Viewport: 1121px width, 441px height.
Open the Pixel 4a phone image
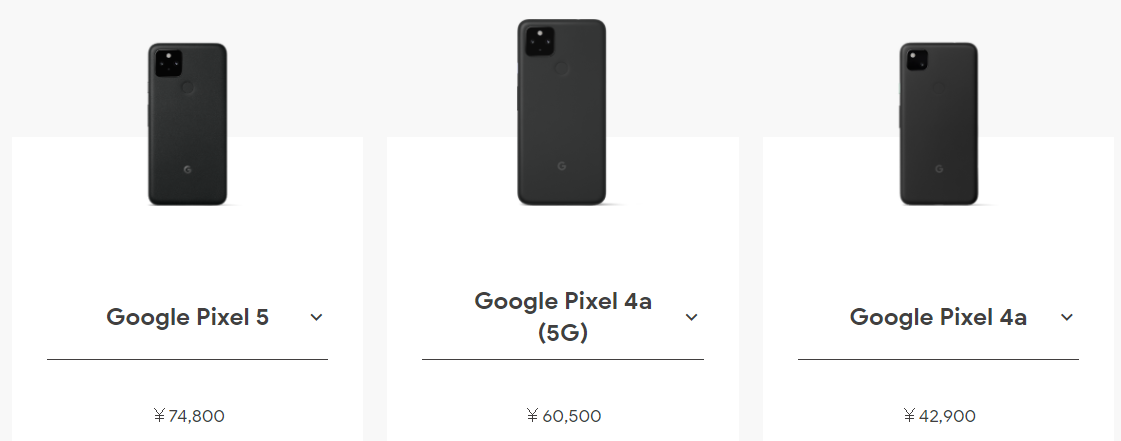pos(938,125)
